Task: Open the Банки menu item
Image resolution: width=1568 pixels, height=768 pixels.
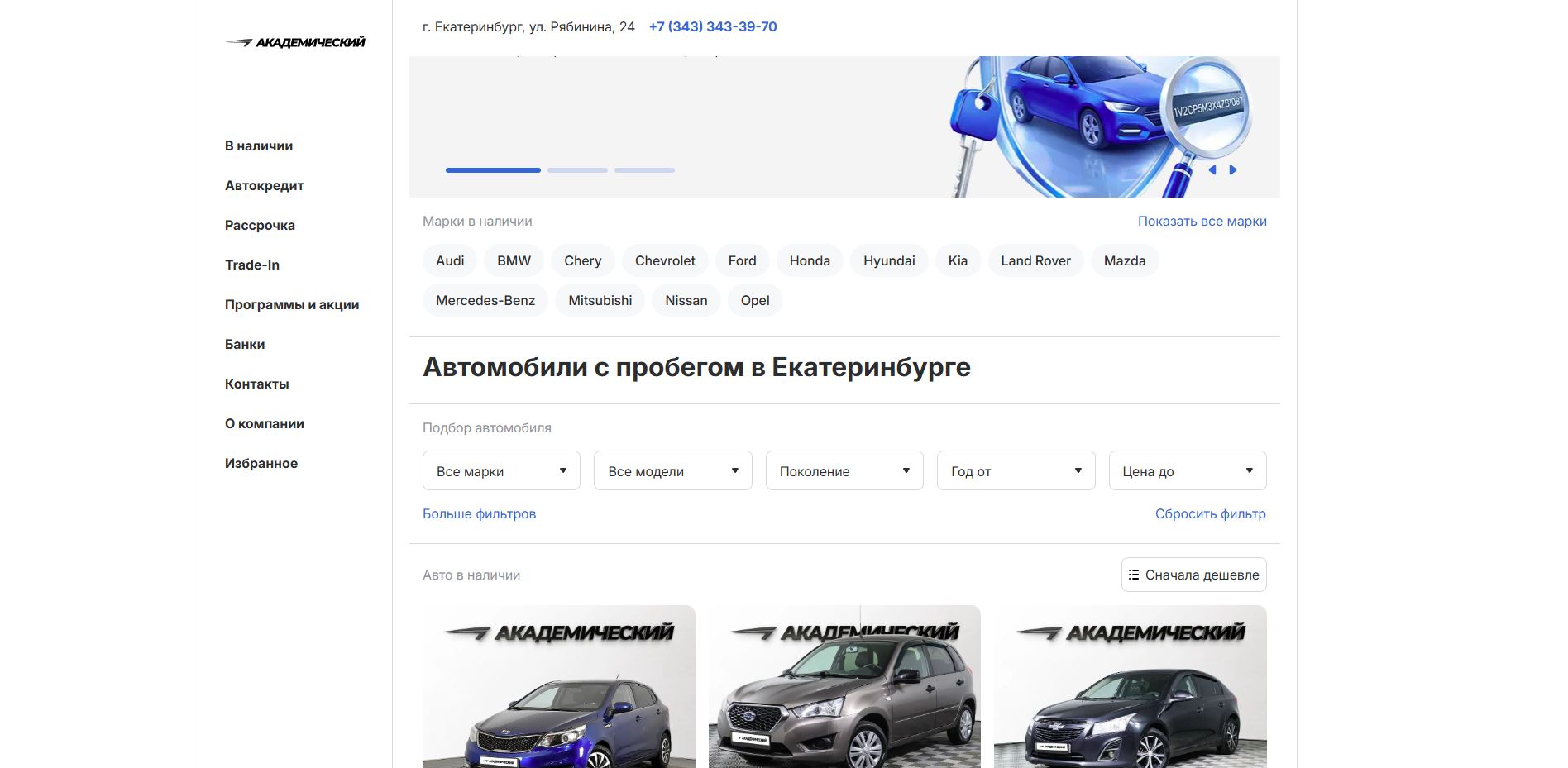Action: pyautogui.click(x=245, y=344)
